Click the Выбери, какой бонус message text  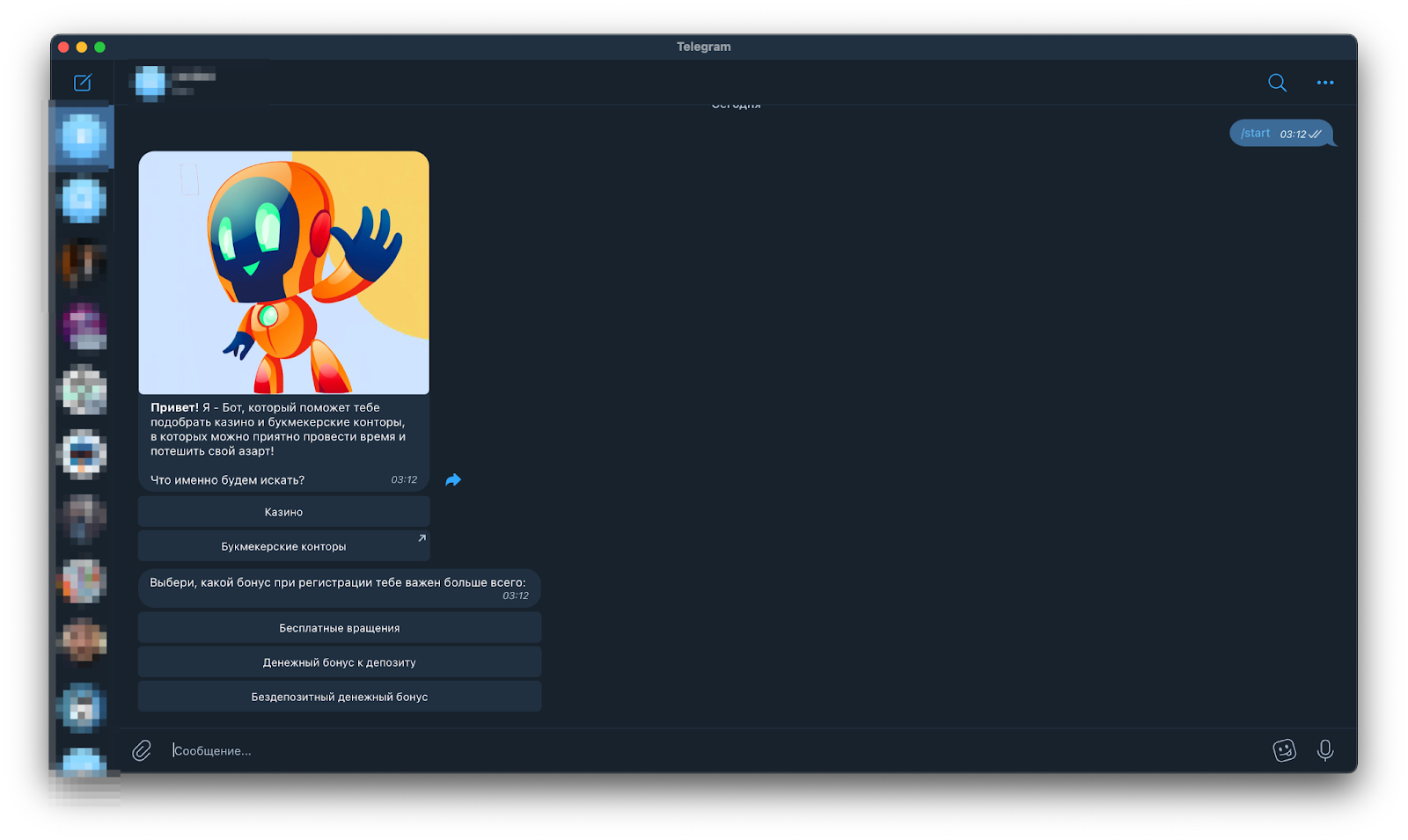337,582
